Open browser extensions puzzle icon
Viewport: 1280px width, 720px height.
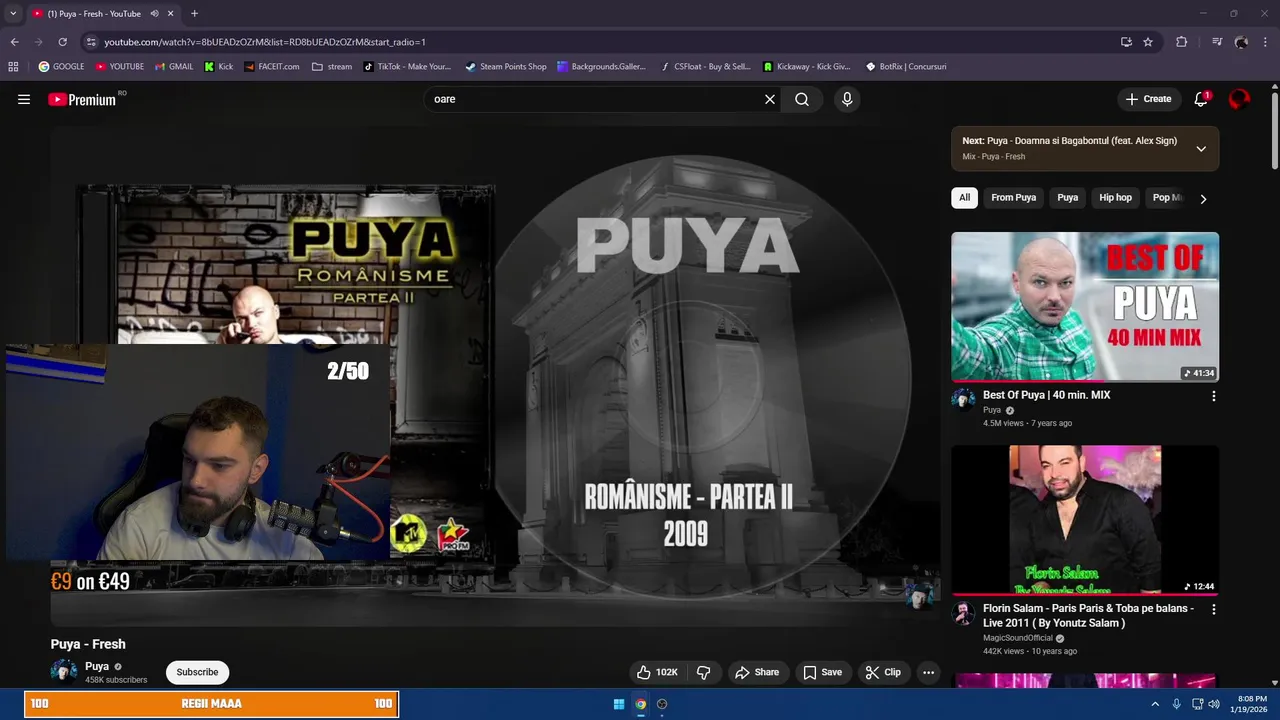point(1181,42)
